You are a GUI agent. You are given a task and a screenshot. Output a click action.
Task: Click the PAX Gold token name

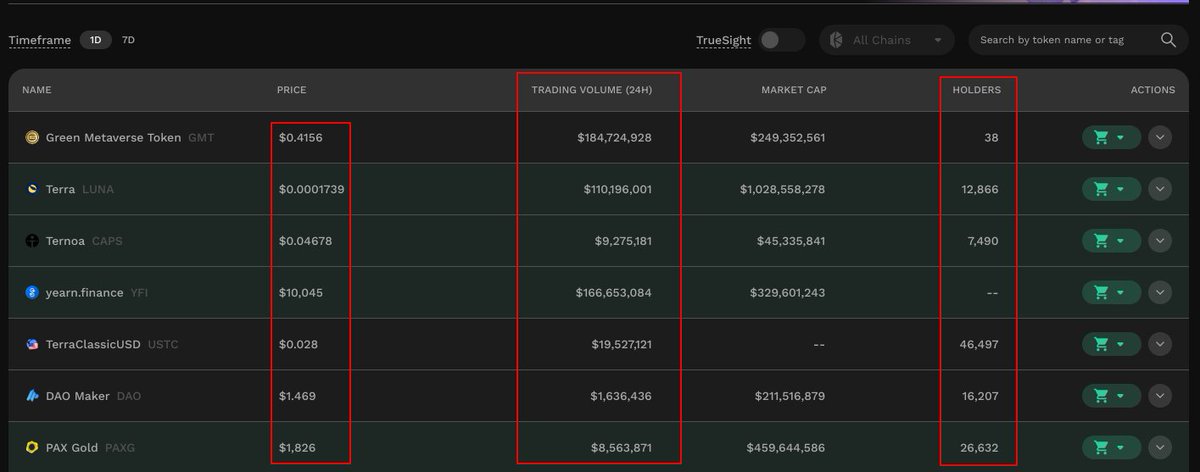(72, 448)
